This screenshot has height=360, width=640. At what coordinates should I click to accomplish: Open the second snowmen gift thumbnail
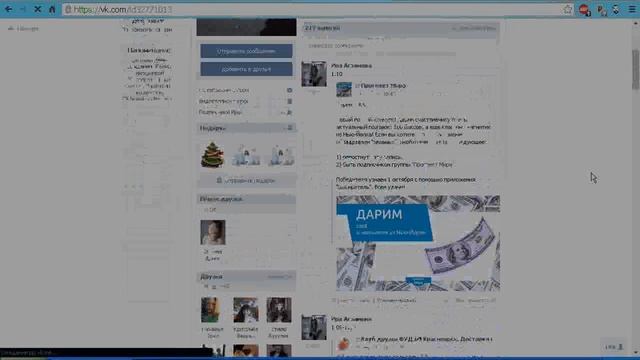pyautogui.click(x=280, y=156)
